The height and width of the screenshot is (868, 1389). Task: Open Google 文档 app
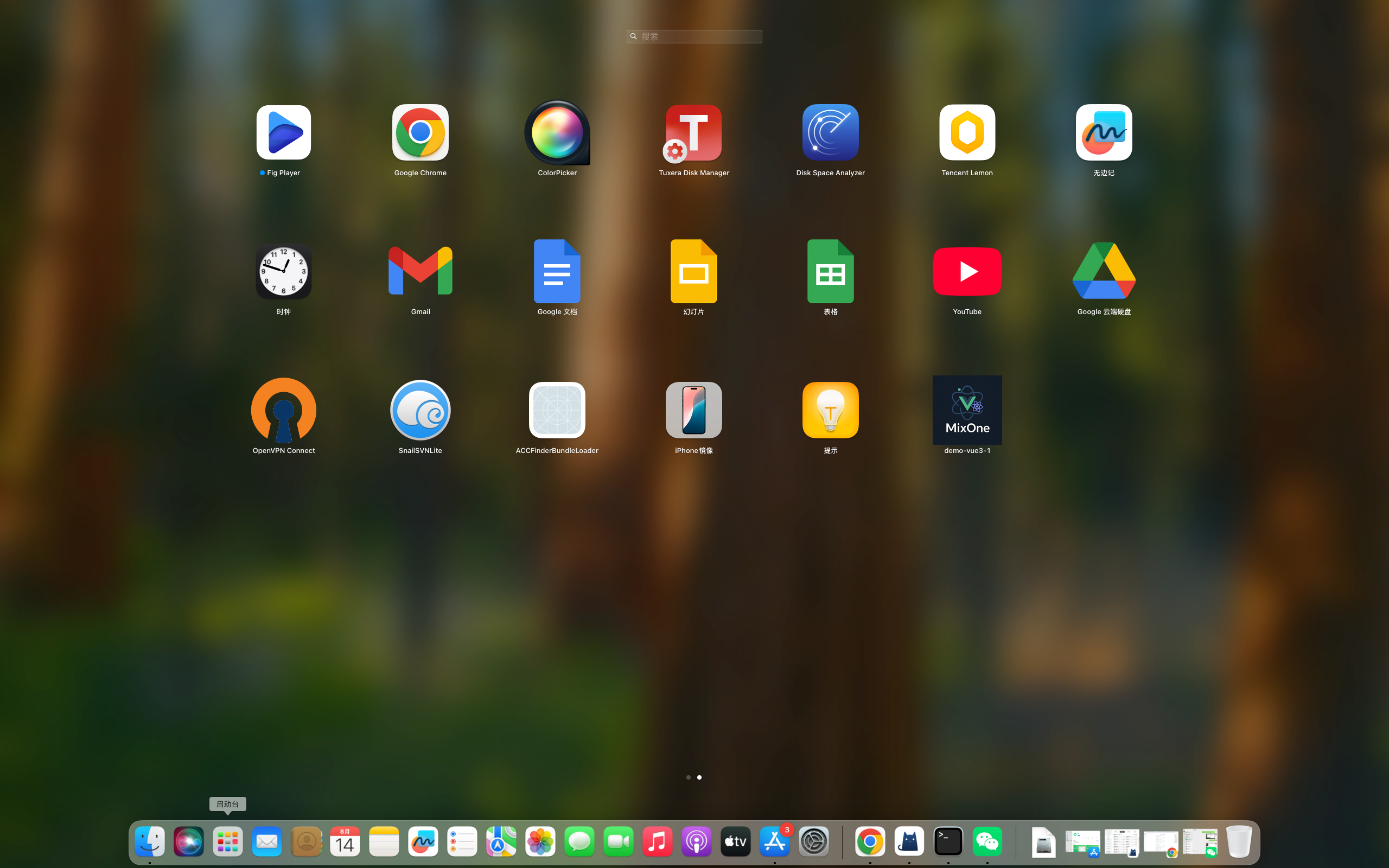click(x=557, y=272)
